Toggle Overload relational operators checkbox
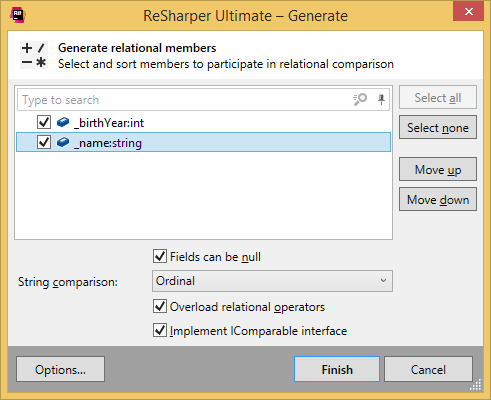The height and width of the screenshot is (400, 491). click(x=160, y=306)
